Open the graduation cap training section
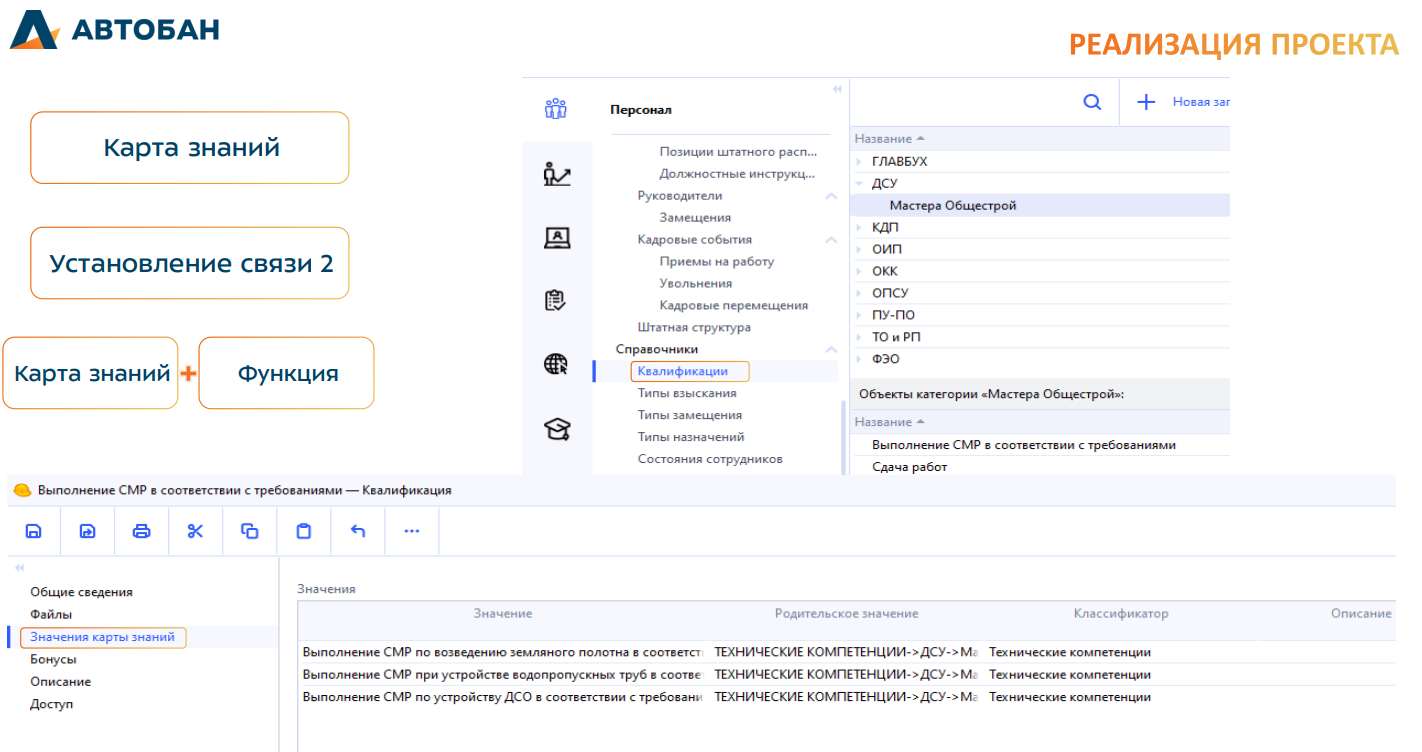The width and height of the screenshot is (1422, 752). click(556, 430)
